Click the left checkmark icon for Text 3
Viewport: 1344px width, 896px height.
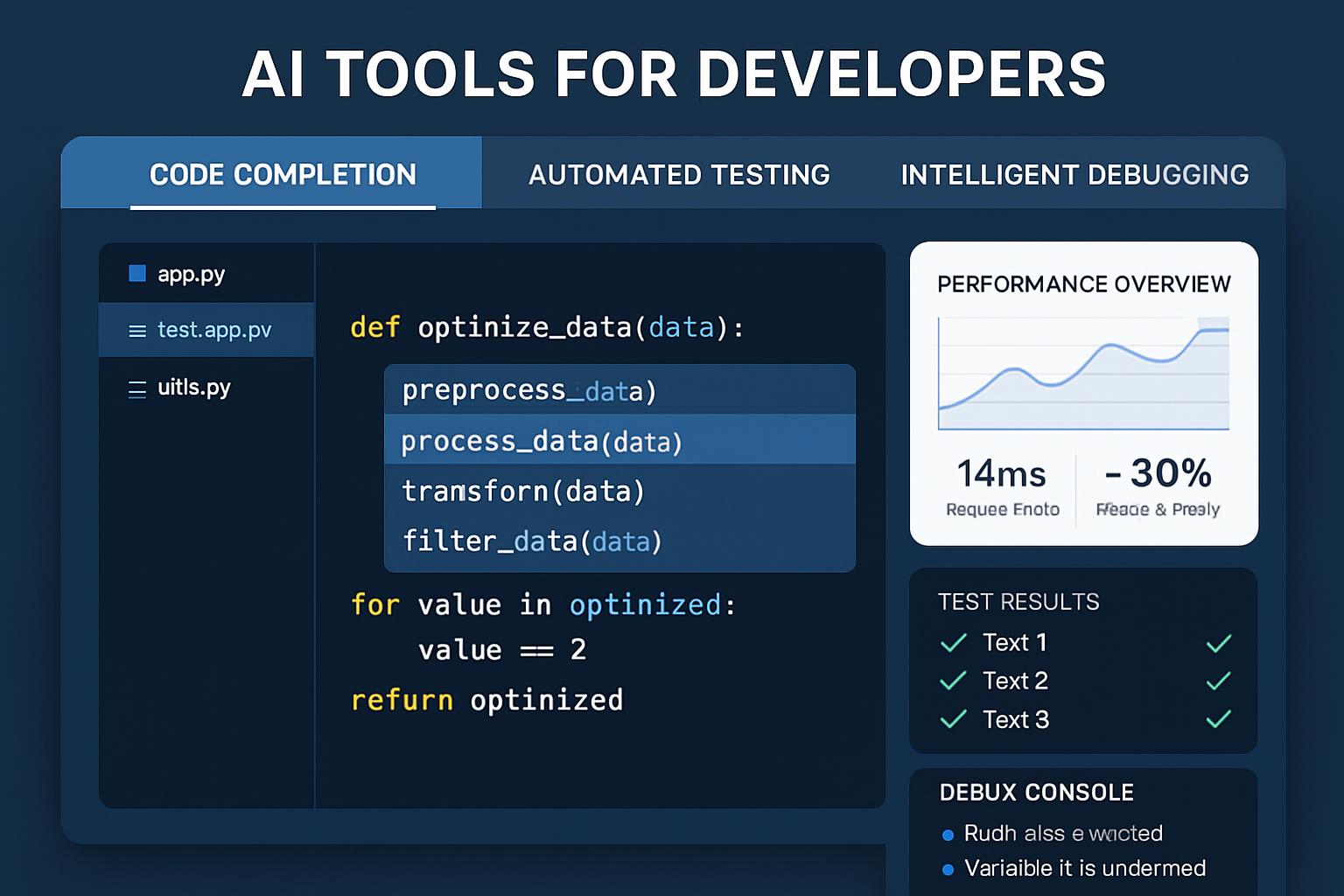click(x=953, y=719)
